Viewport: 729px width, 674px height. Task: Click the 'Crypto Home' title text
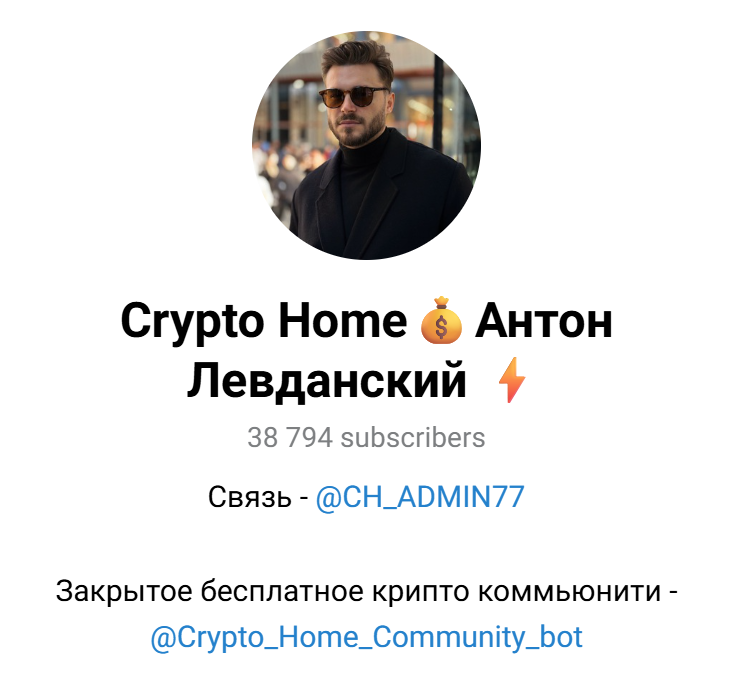[x=264, y=323]
